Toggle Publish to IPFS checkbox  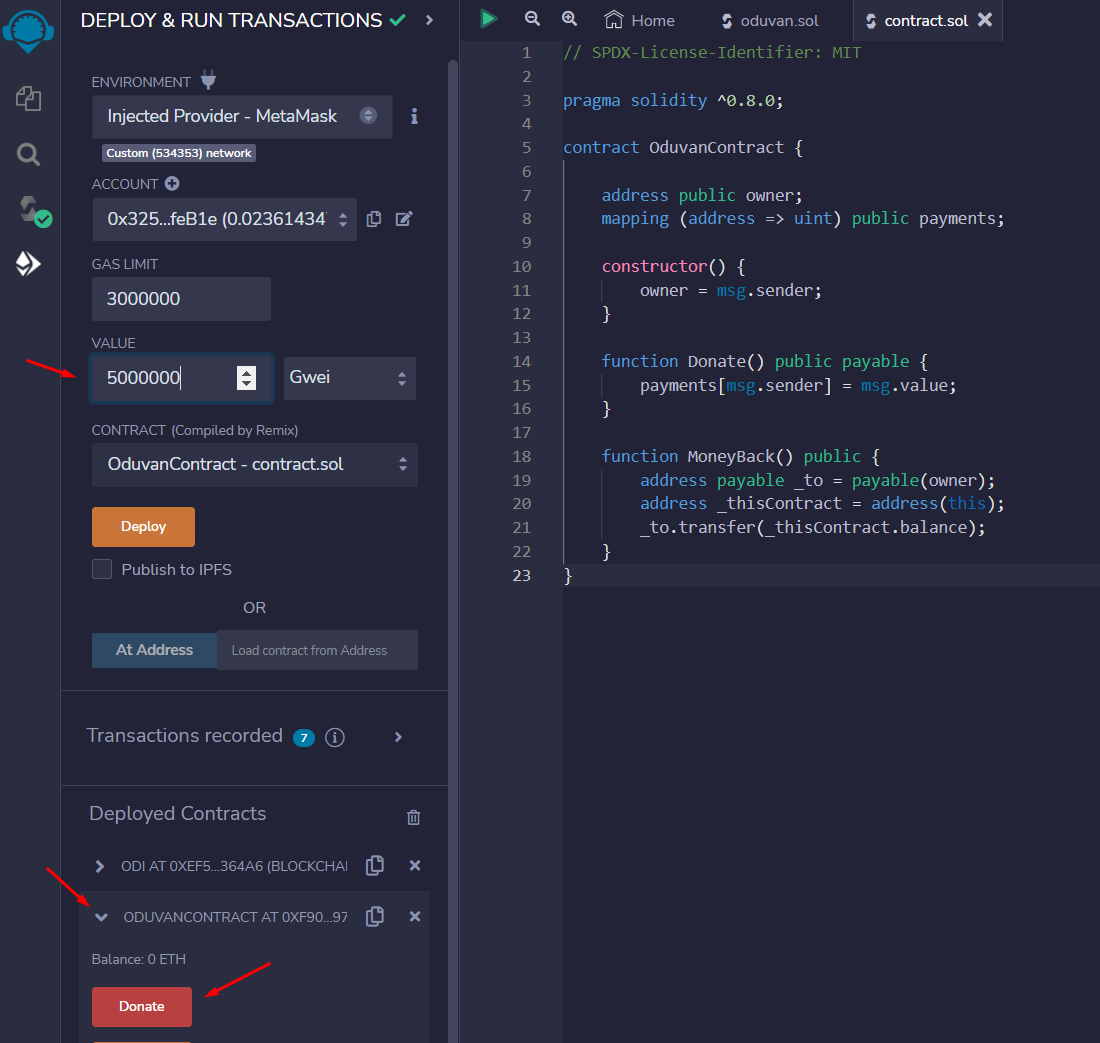(102, 569)
